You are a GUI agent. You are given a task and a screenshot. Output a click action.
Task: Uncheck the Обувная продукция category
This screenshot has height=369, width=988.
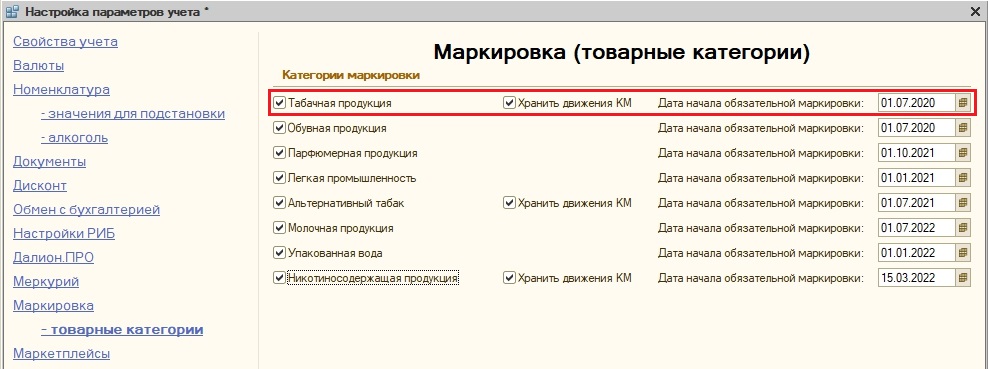tap(280, 128)
